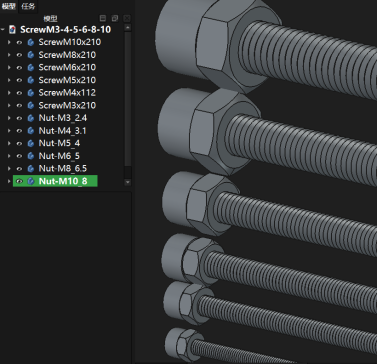The image size is (377, 364).
Task: Hide ScrewM6x210 with its eye icon
Action: 19,68
